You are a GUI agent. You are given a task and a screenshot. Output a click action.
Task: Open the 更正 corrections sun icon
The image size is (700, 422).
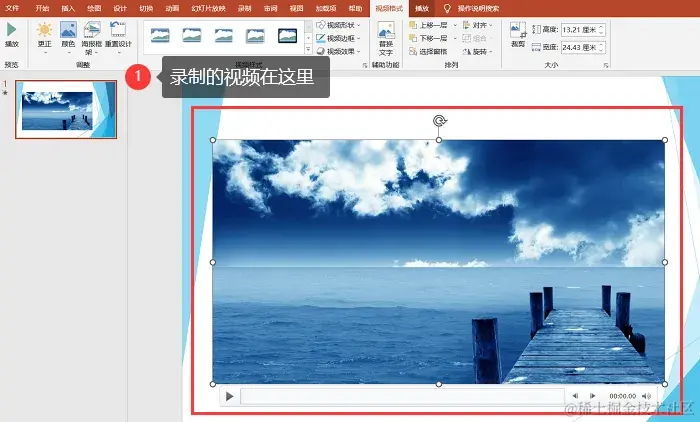[x=44, y=29]
